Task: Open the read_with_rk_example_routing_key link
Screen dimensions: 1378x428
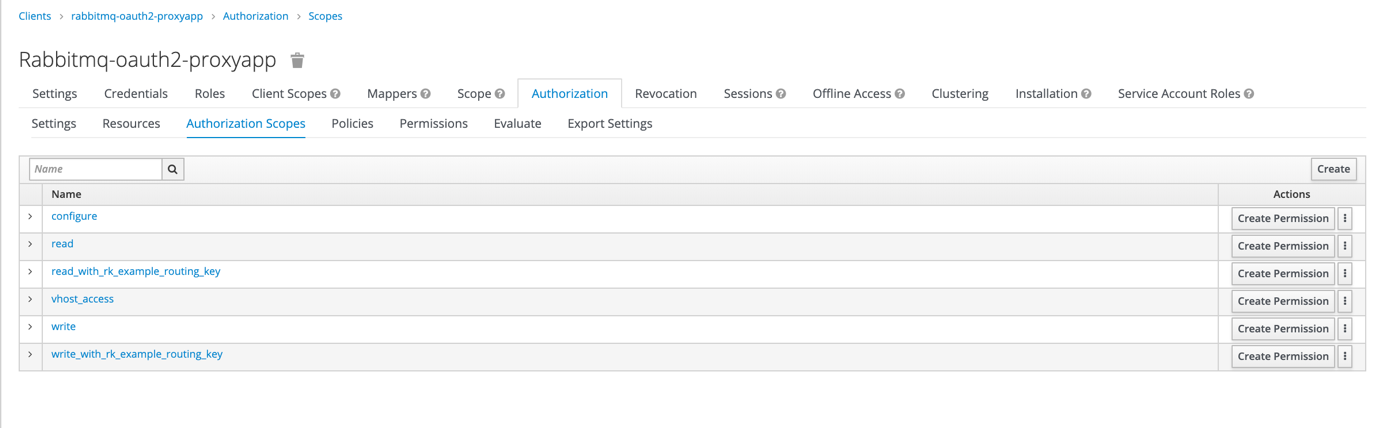Action: point(136,271)
